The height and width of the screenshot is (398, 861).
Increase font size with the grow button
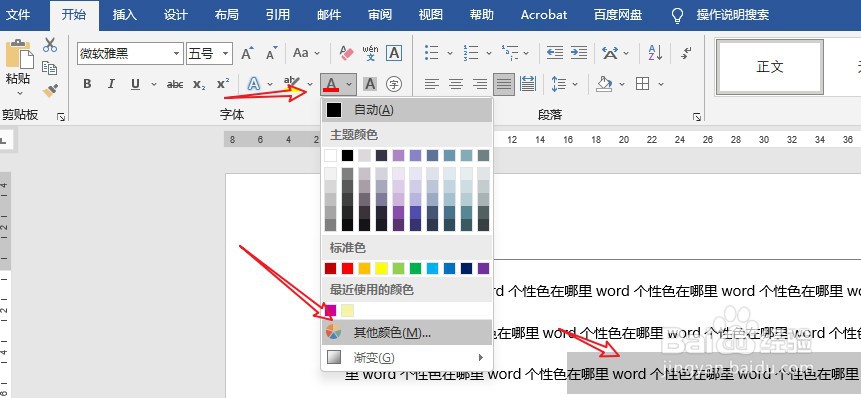coord(247,53)
